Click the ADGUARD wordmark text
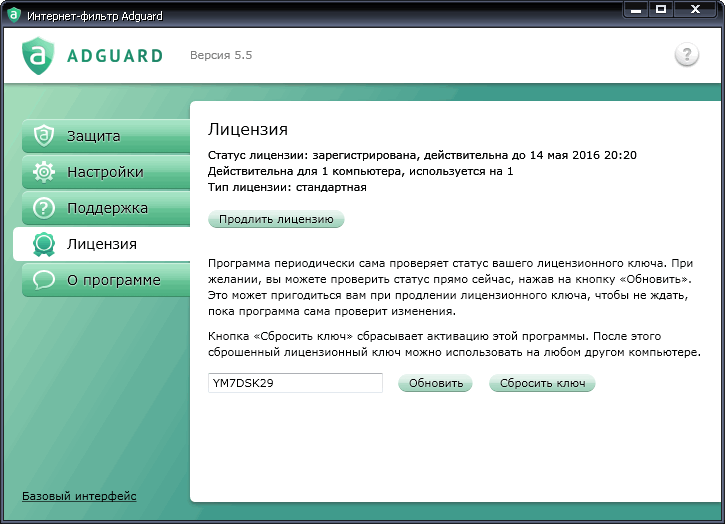Viewport: 725px width, 524px height. pos(115,56)
